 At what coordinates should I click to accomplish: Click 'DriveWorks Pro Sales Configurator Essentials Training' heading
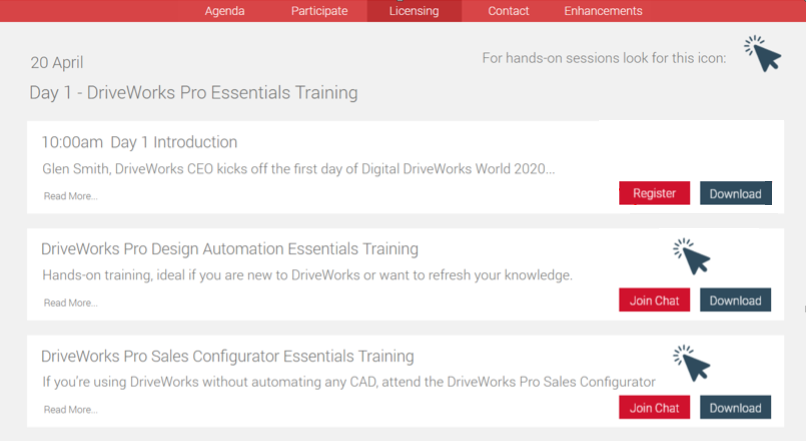coord(228,356)
